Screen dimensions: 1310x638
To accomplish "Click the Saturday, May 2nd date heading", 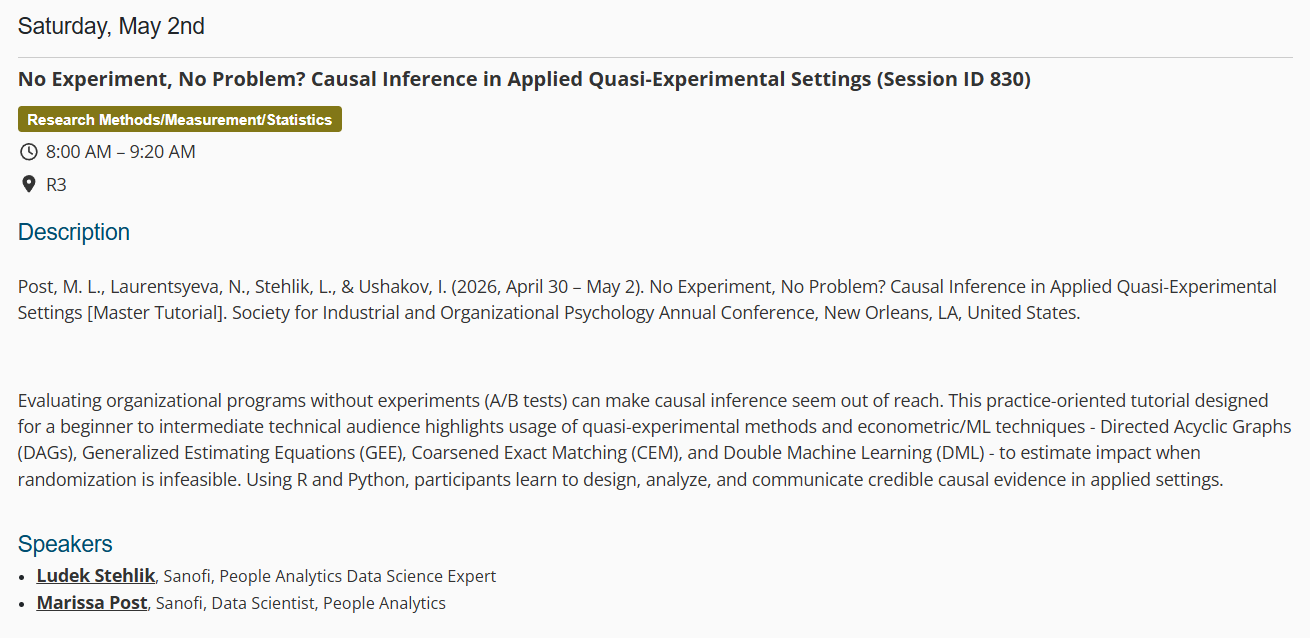I will click(x=111, y=26).
